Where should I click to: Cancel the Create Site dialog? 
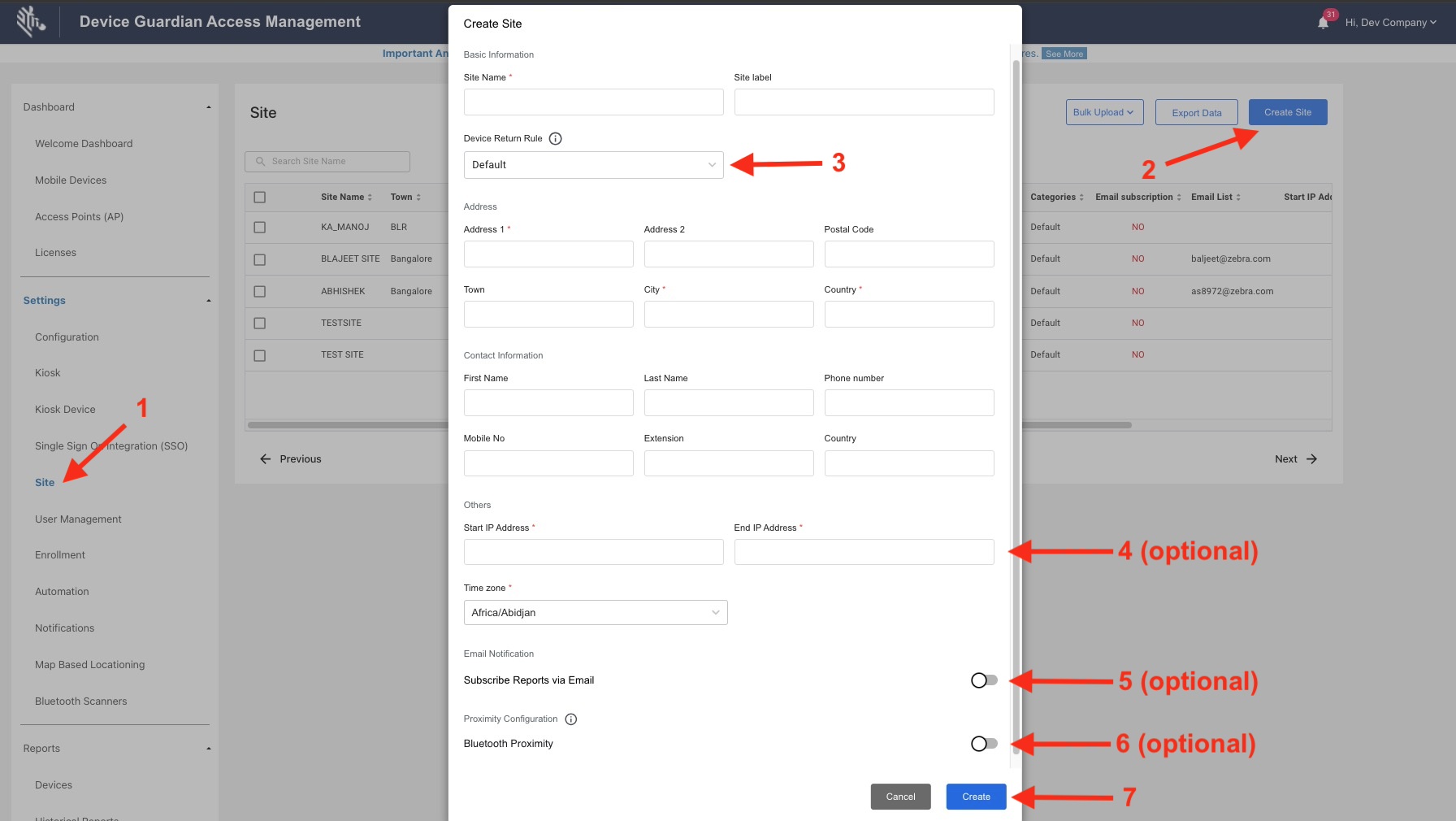900,797
